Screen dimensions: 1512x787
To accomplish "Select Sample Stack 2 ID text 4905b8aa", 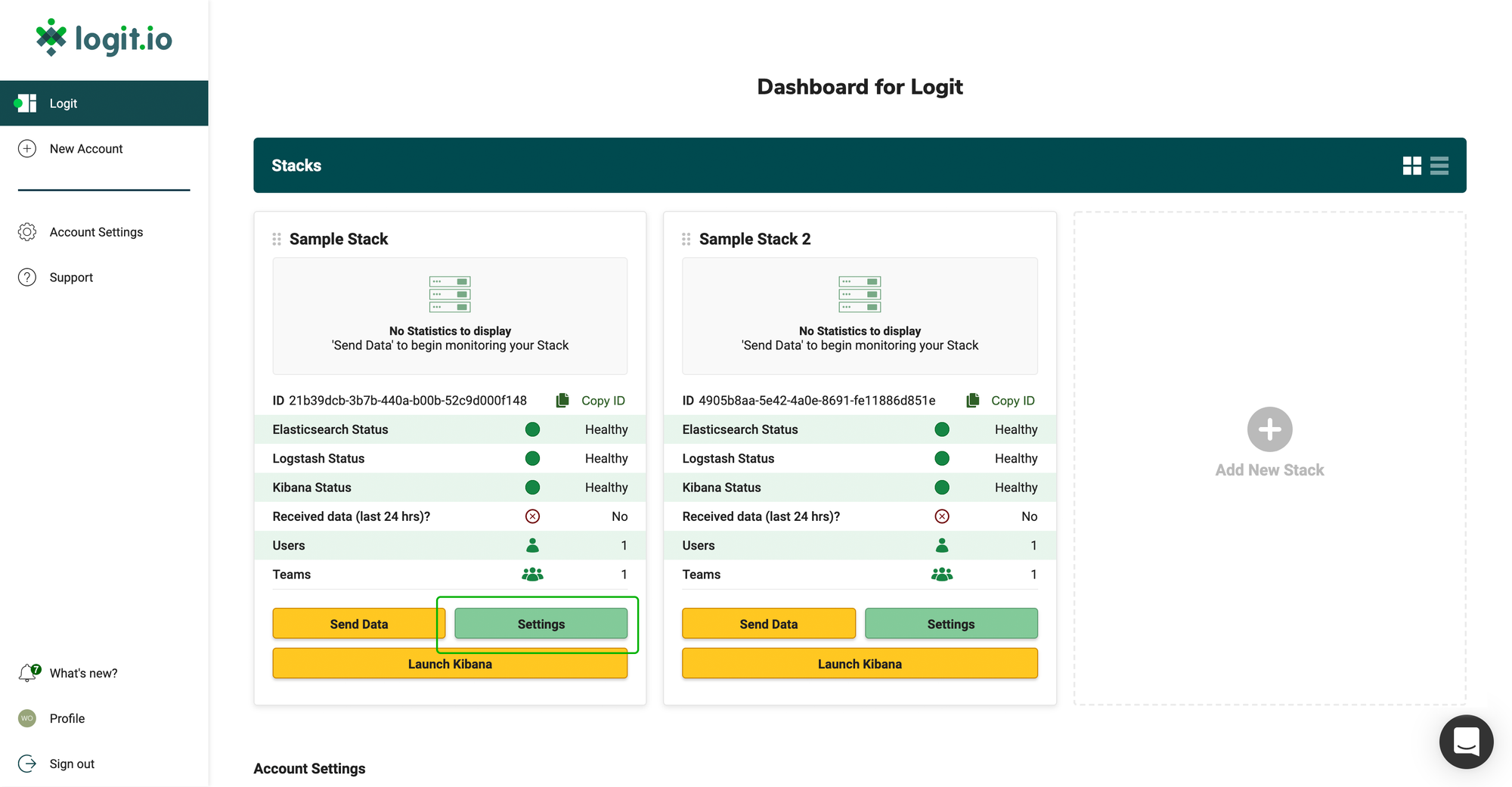I will 816,401.
